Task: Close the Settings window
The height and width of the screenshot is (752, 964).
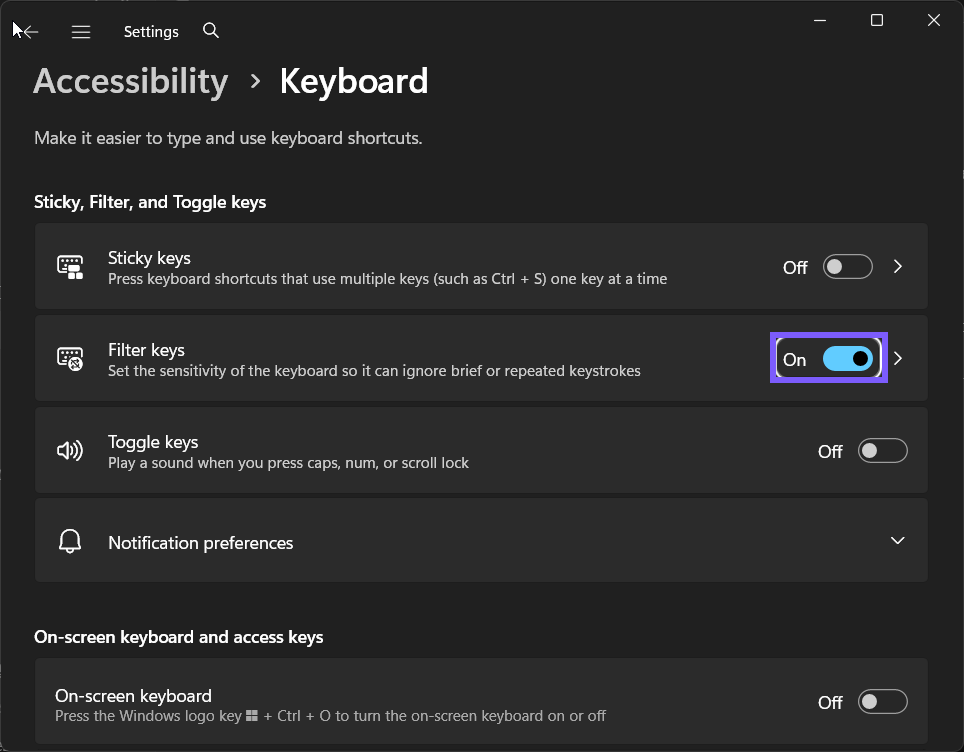Action: pos(934,20)
